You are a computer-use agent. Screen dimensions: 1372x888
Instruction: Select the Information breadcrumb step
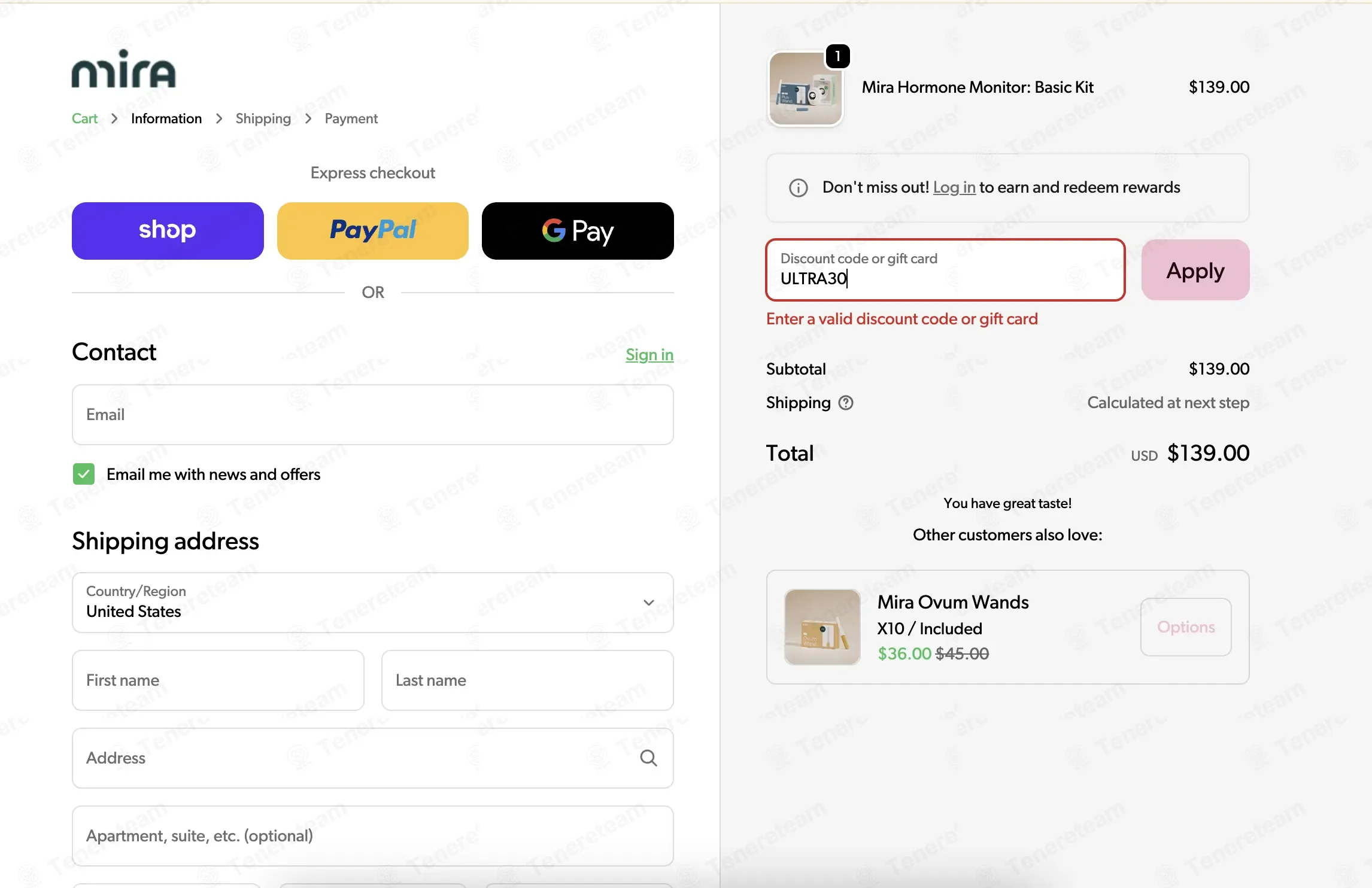166,118
